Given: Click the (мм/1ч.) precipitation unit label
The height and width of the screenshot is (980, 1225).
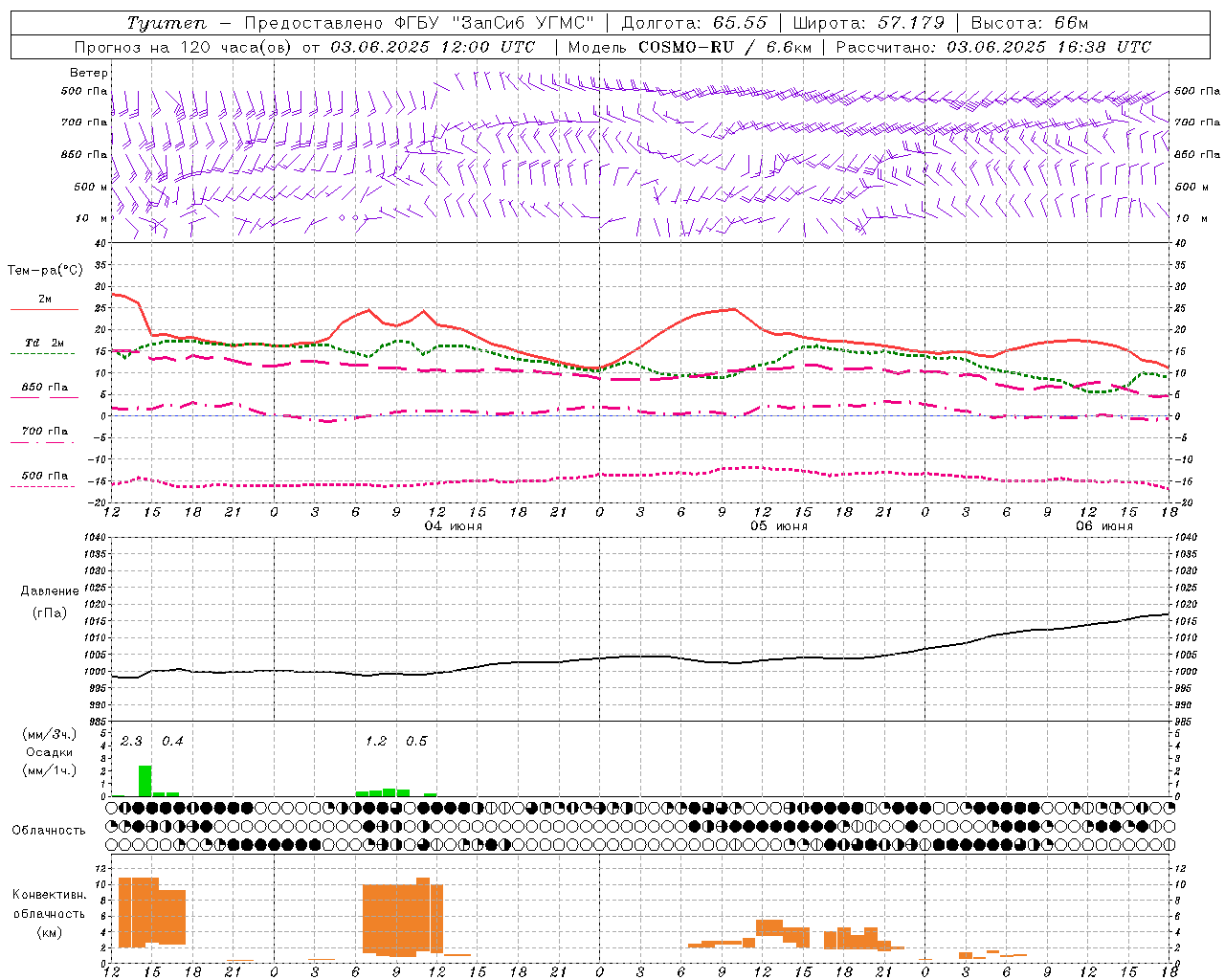Looking at the screenshot, I should click(50, 769).
